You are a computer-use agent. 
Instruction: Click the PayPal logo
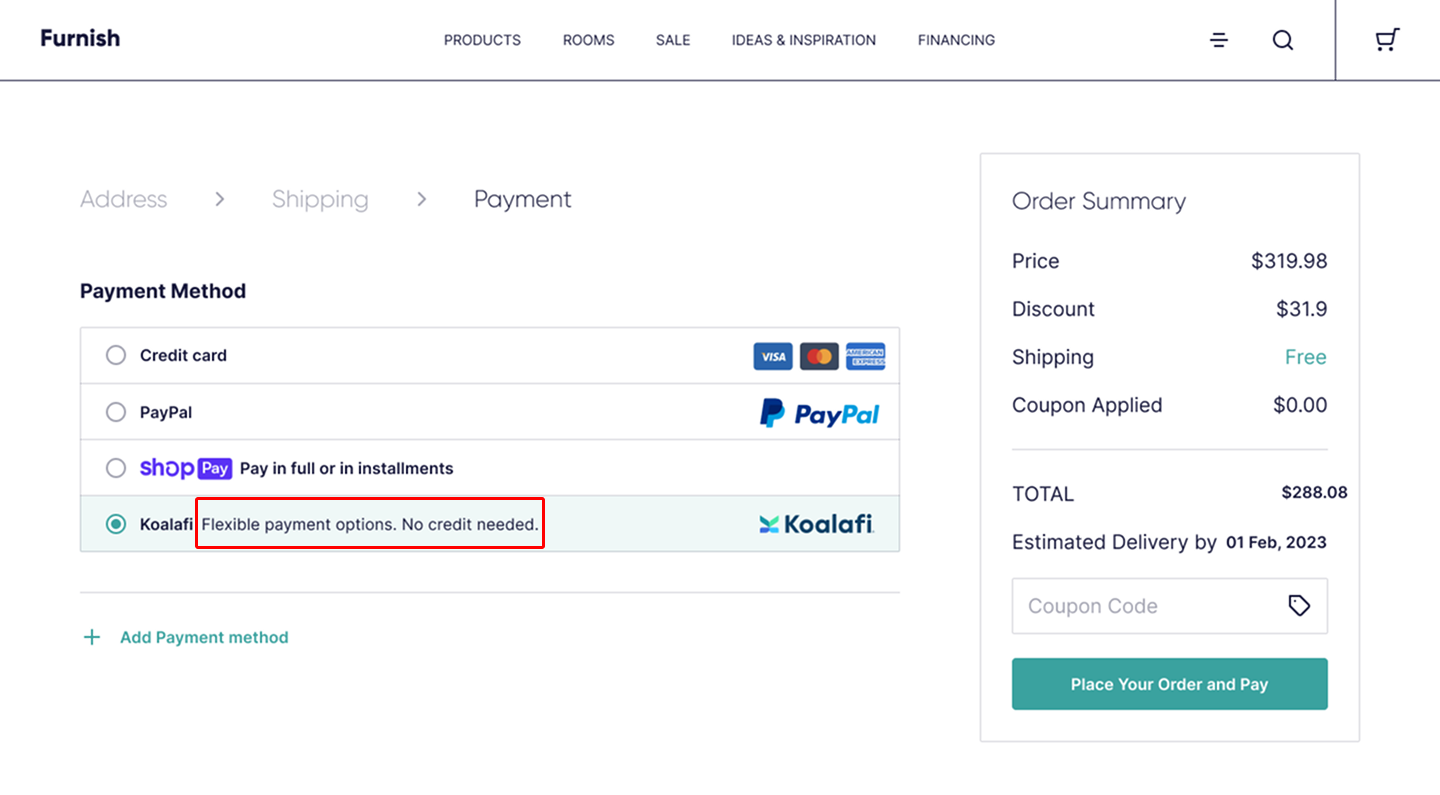point(820,412)
